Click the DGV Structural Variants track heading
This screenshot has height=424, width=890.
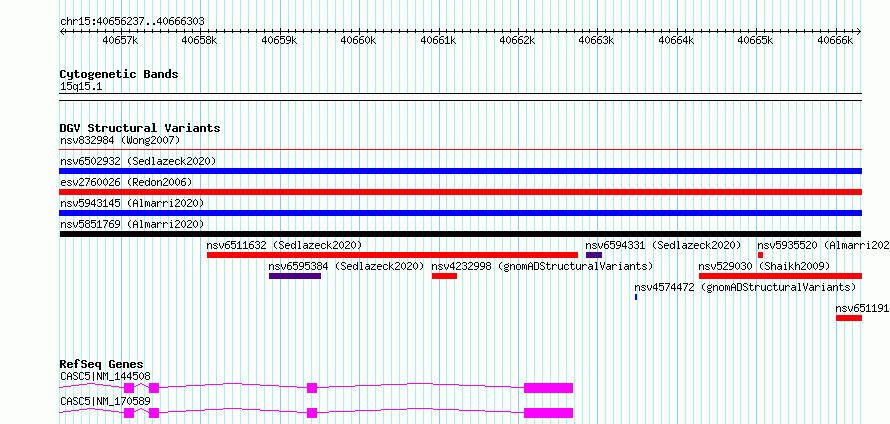click(x=140, y=128)
